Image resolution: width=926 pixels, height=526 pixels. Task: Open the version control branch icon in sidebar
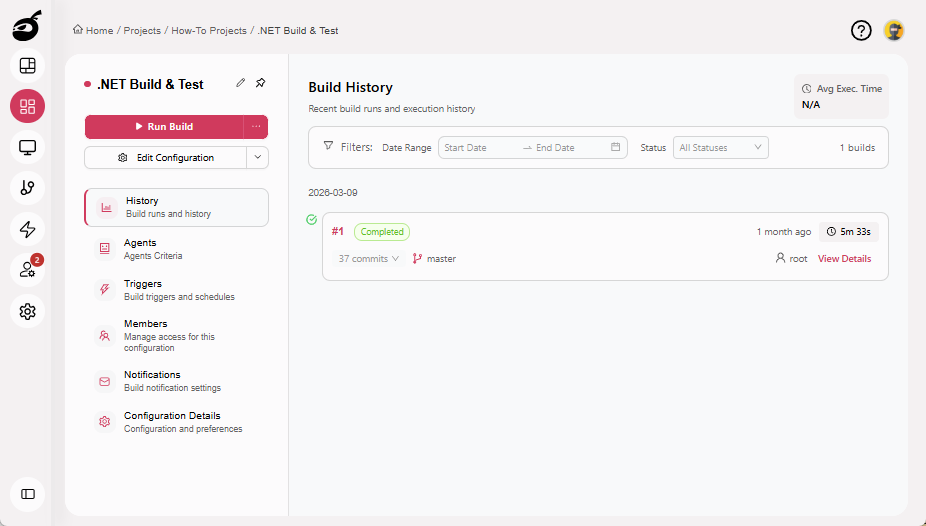tap(27, 188)
